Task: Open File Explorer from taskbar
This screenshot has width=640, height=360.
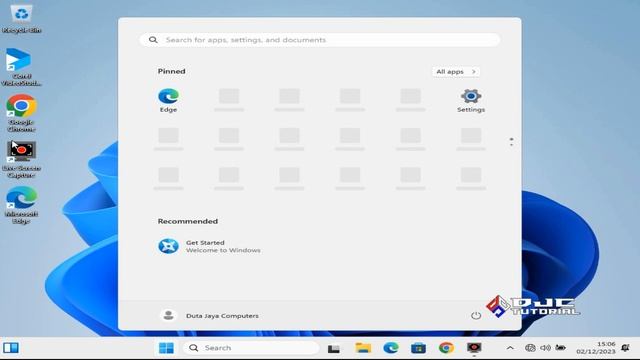Action: tap(363, 348)
